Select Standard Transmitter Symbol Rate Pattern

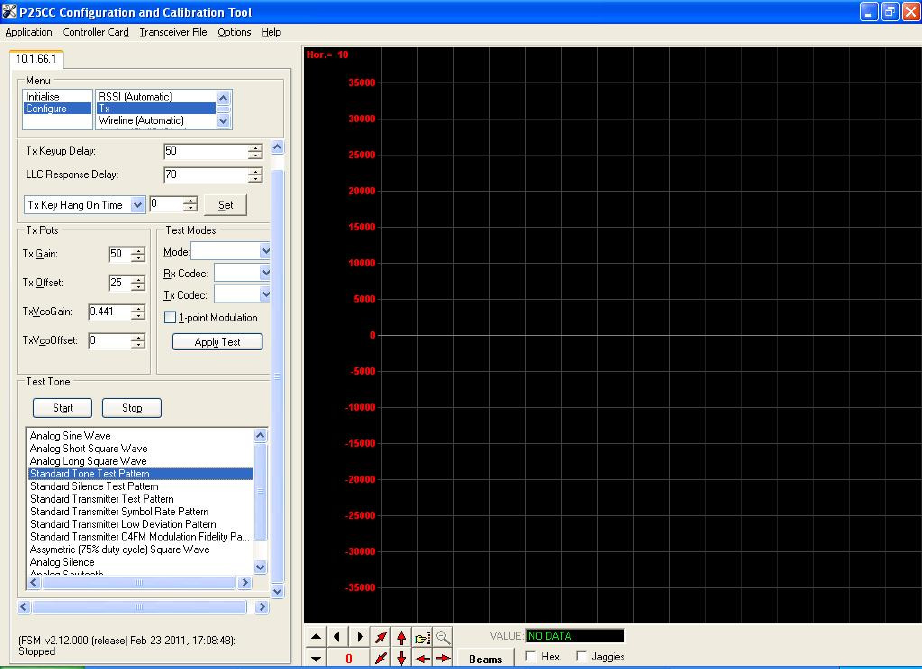click(141, 512)
